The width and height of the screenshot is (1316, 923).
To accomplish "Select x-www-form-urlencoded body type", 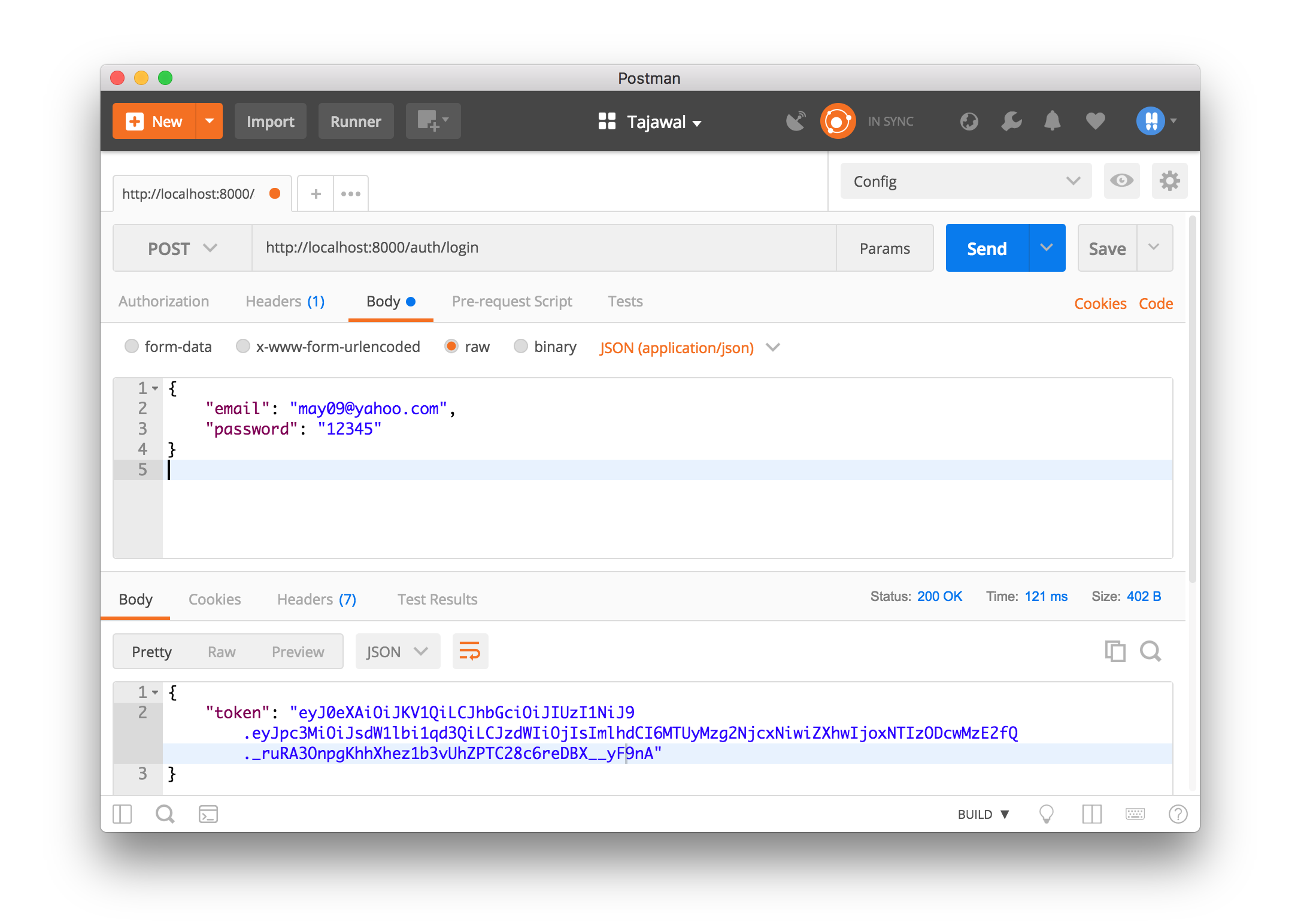I will 242,347.
